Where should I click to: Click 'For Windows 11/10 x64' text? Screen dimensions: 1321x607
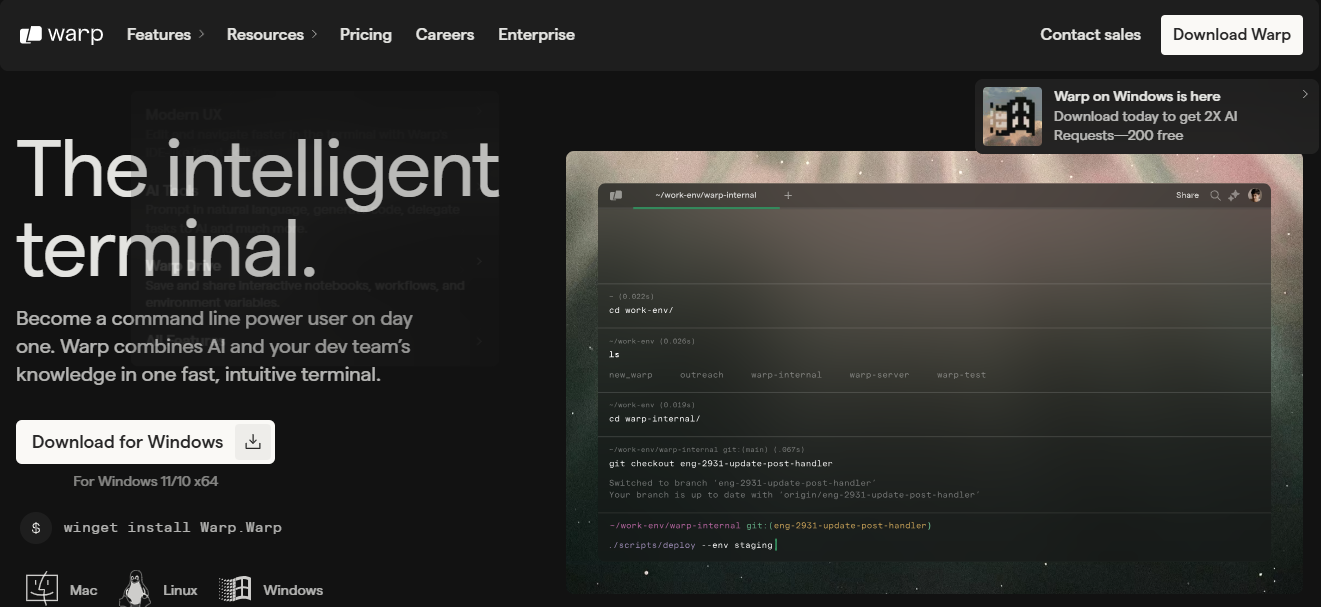[146, 481]
